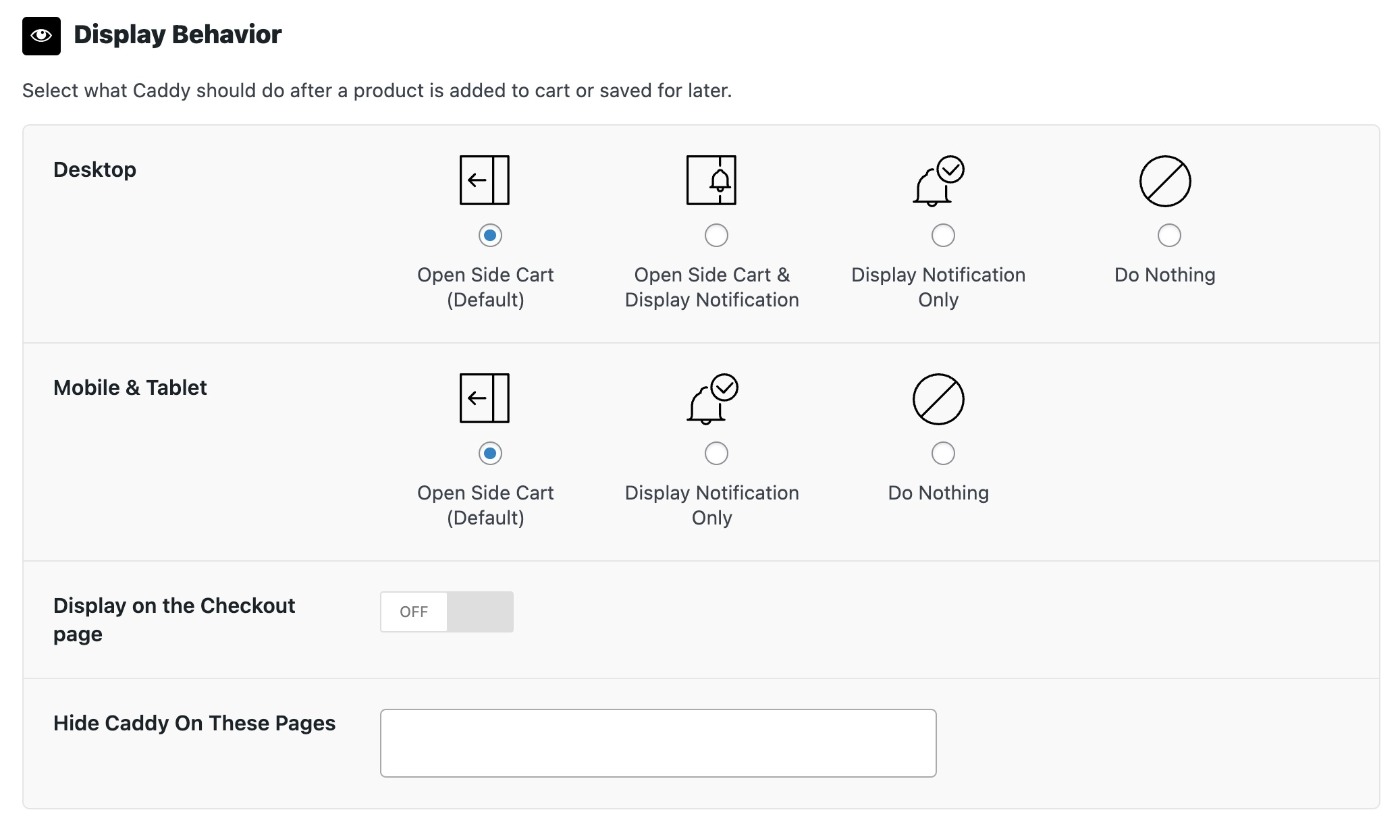The width and height of the screenshot is (1400, 830).
Task: Click the Mobile Display Notification Only label
Action: click(x=712, y=505)
